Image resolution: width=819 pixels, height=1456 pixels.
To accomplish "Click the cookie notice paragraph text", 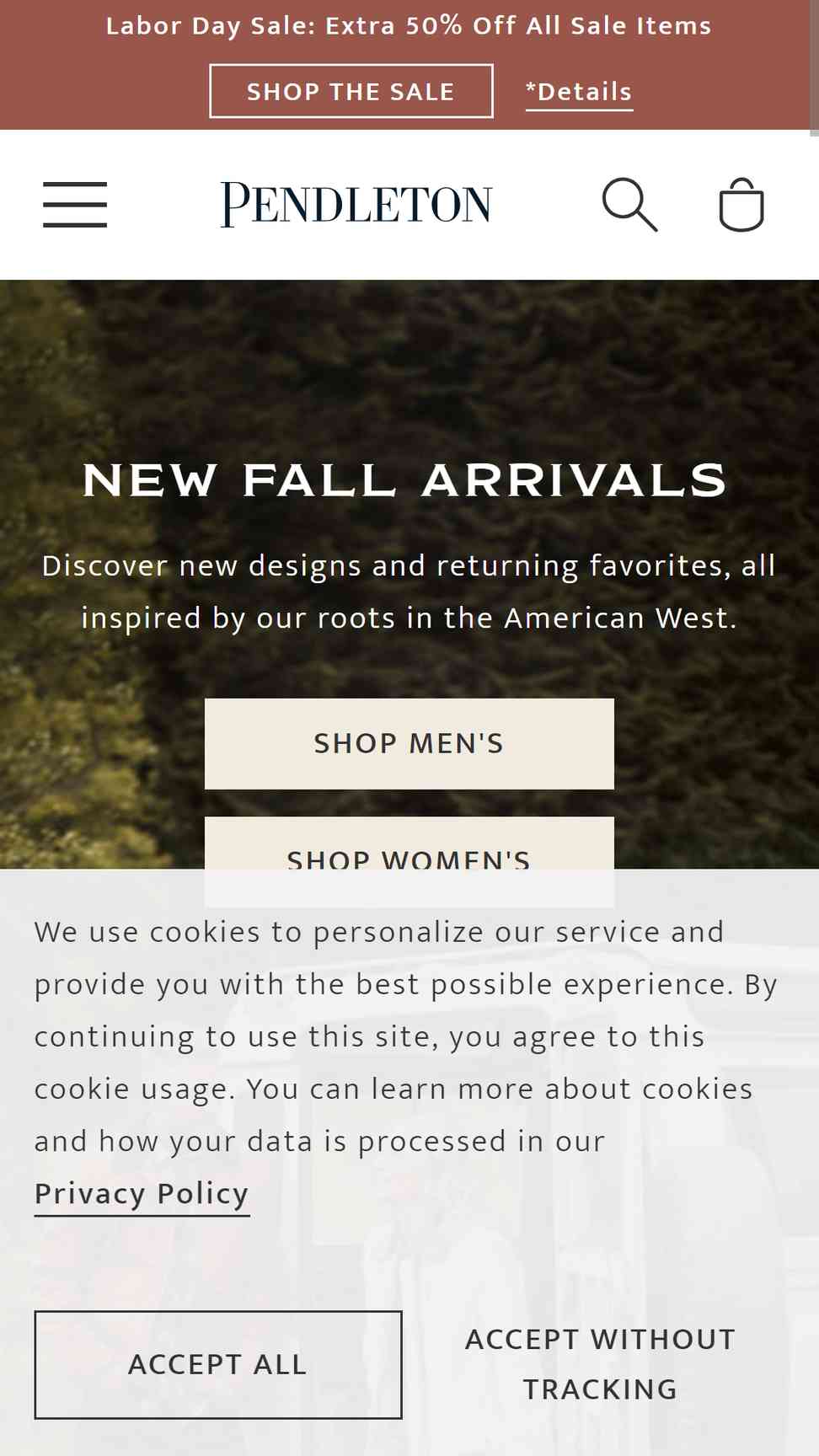I will coord(405,1036).
